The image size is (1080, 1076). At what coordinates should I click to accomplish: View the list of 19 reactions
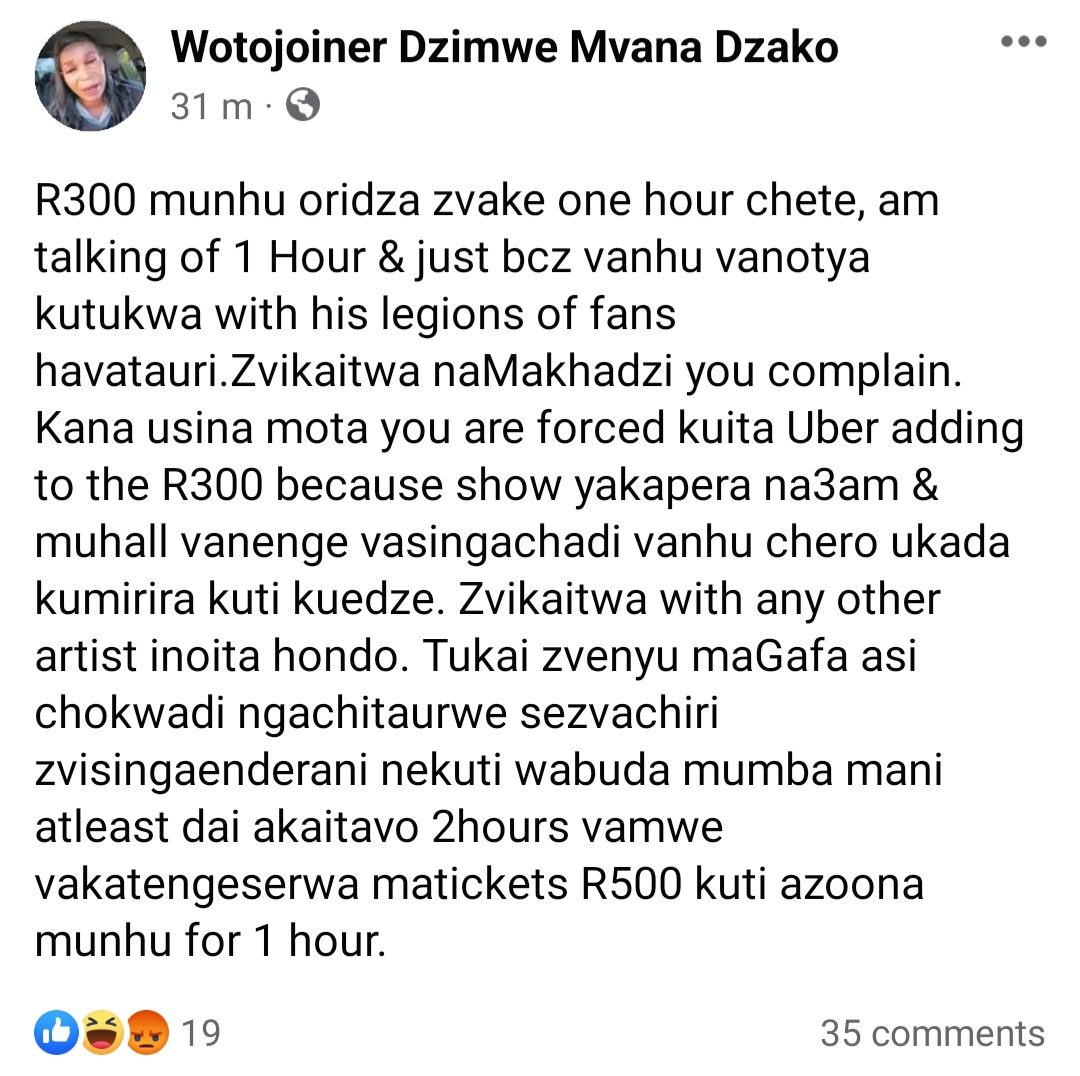pos(201,1033)
